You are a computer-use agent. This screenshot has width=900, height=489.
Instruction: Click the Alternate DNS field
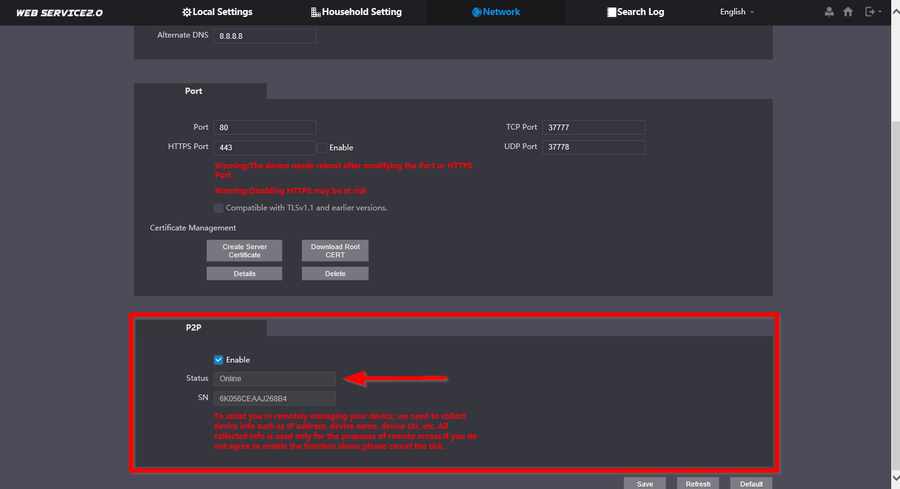[265, 36]
